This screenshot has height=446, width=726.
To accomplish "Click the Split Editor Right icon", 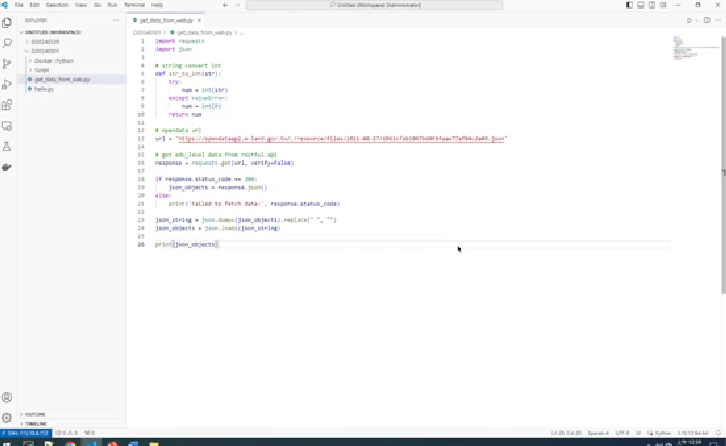I will 707,20.
